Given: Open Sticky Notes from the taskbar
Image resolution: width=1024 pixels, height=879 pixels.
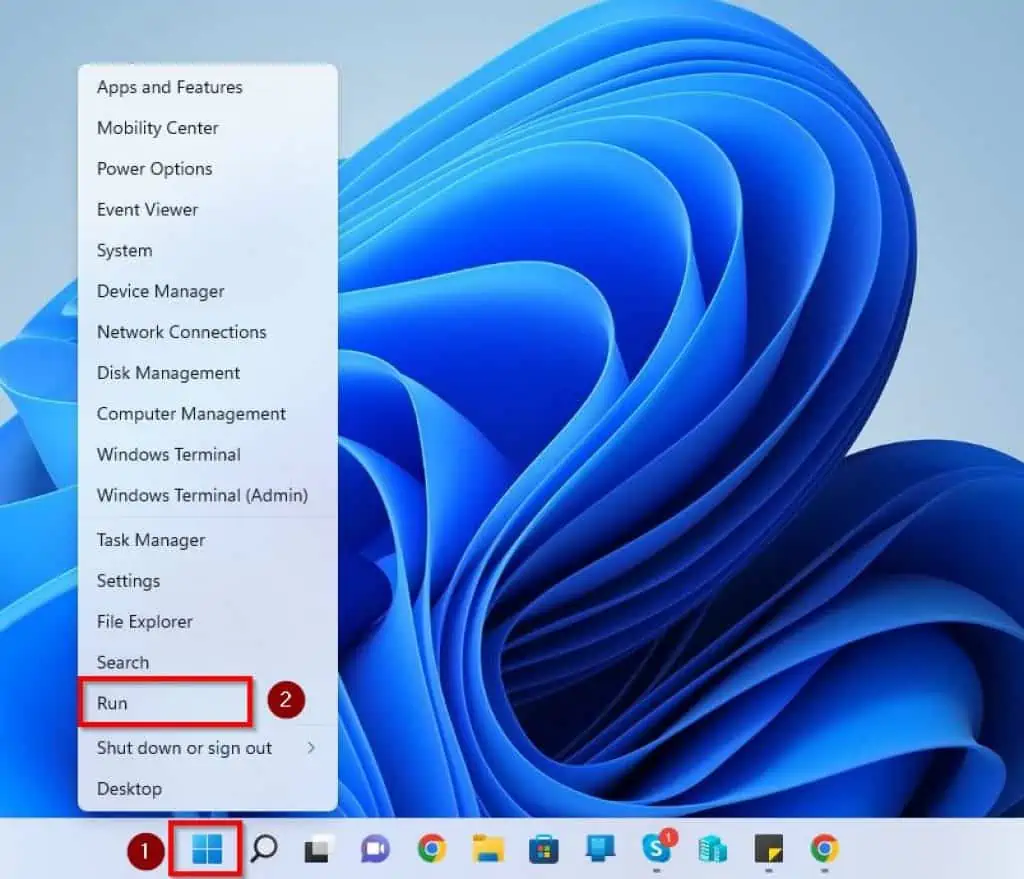Looking at the screenshot, I should pos(768,850).
